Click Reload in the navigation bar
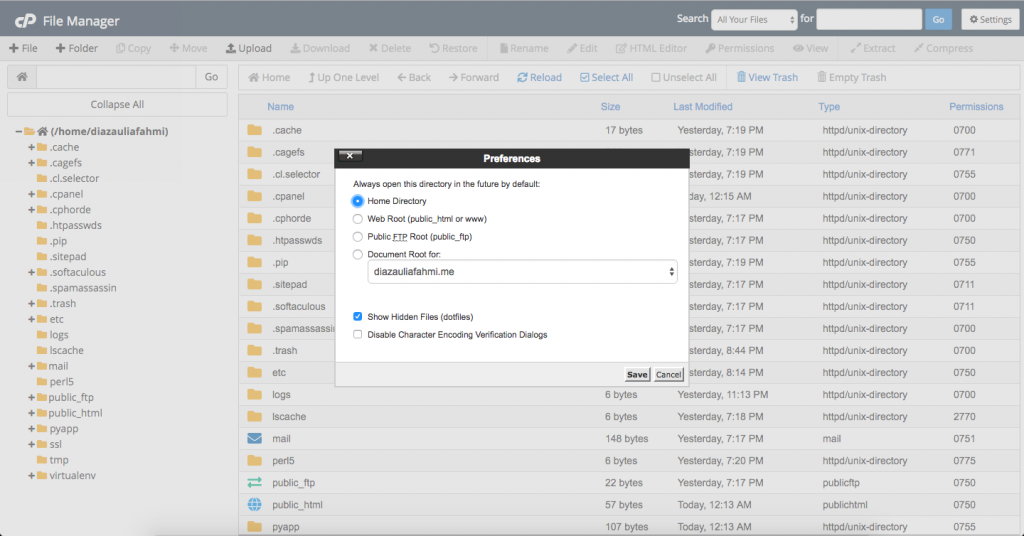 pyautogui.click(x=539, y=77)
